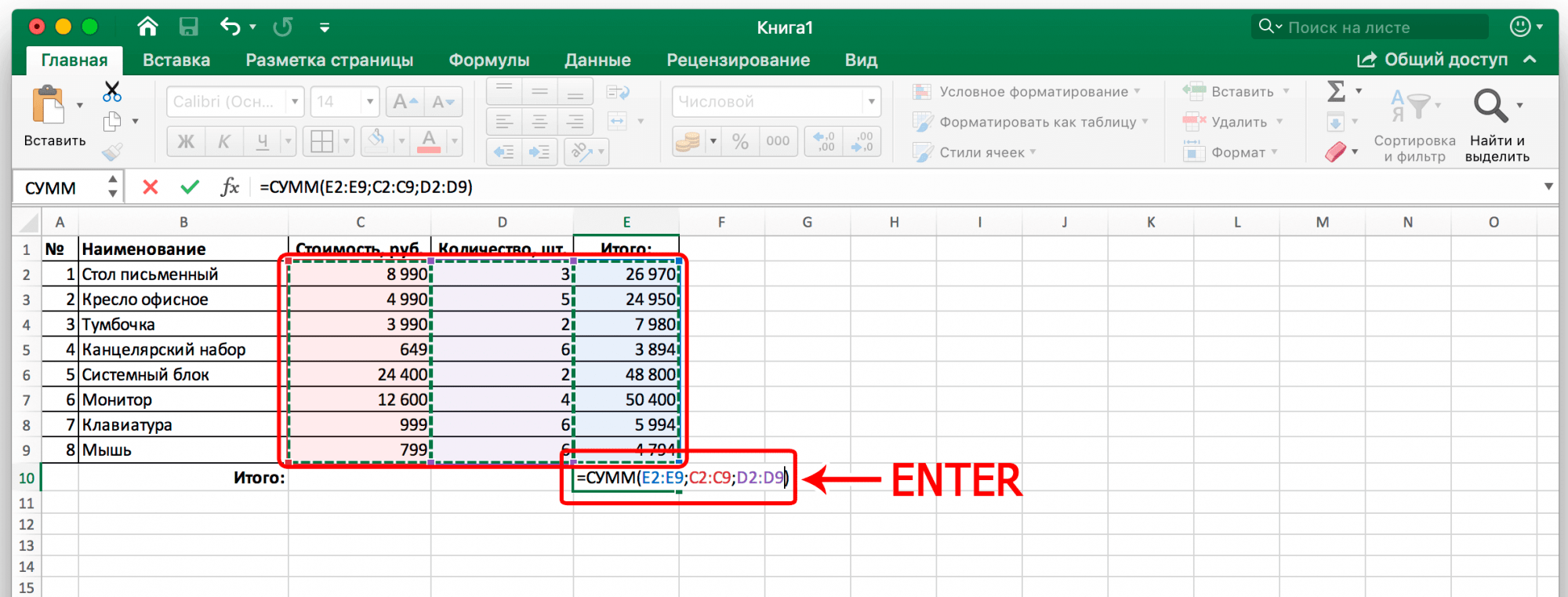The height and width of the screenshot is (597, 1568).
Task: Select the Format Painter brush icon
Action: pos(112,151)
